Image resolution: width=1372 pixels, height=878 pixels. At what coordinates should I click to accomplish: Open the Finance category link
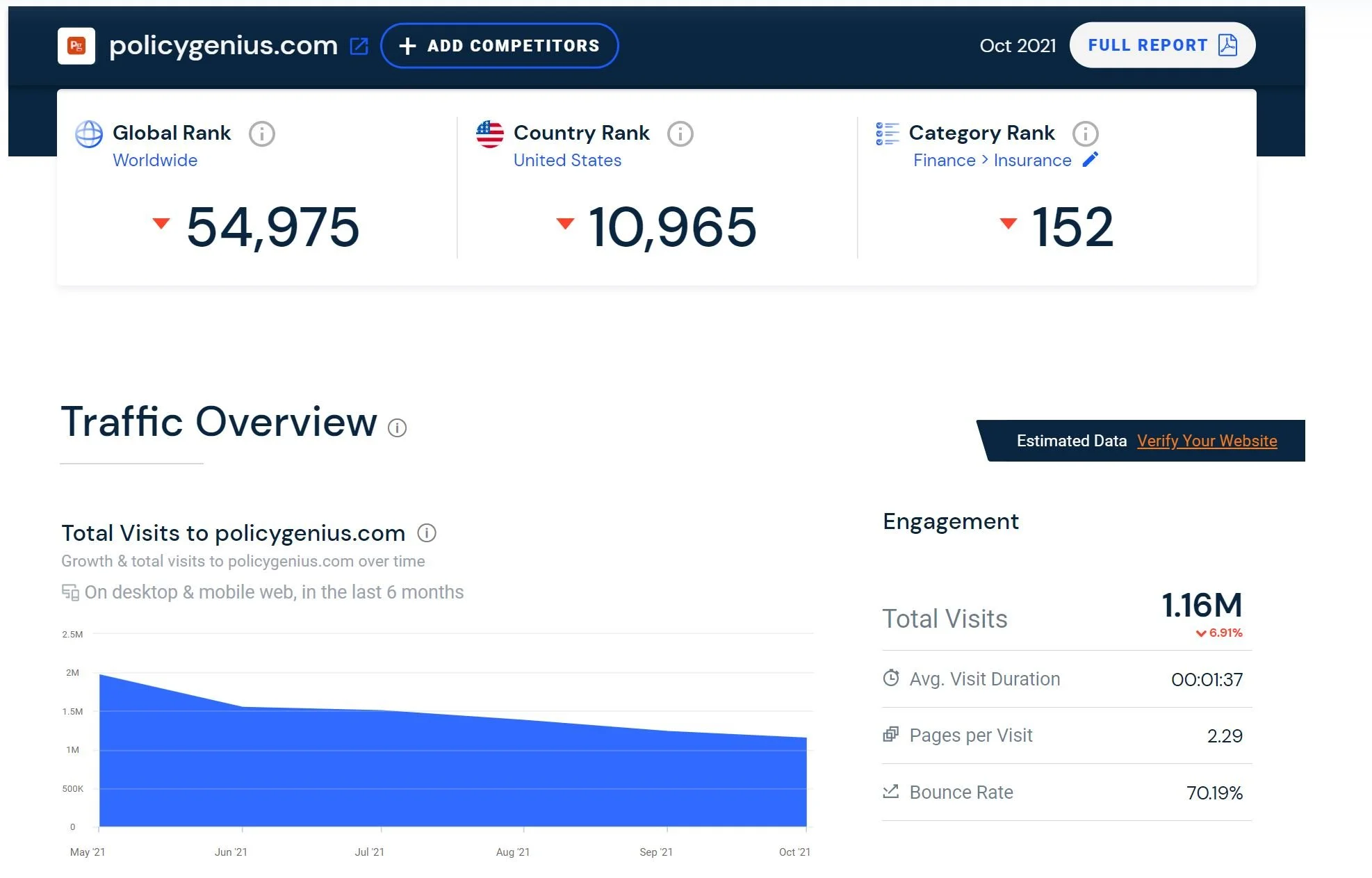pos(944,161)
